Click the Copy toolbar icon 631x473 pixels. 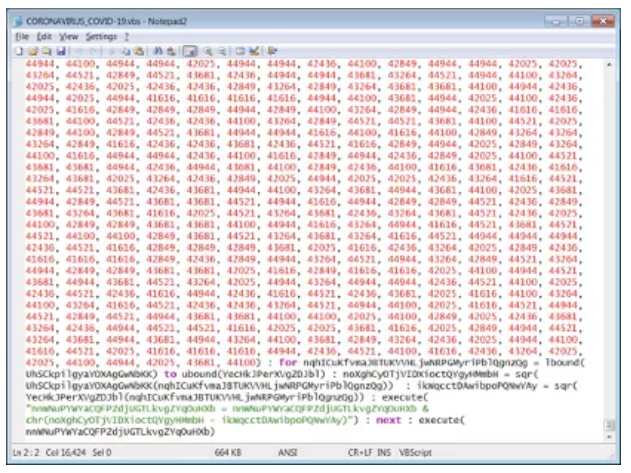126,51
